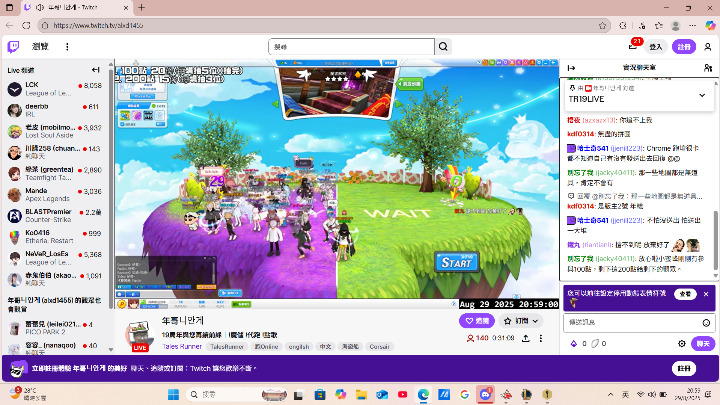720x405 pixels.
Task: Collapse the chat panel arrow icon
Action: click(x=571, y=68)
